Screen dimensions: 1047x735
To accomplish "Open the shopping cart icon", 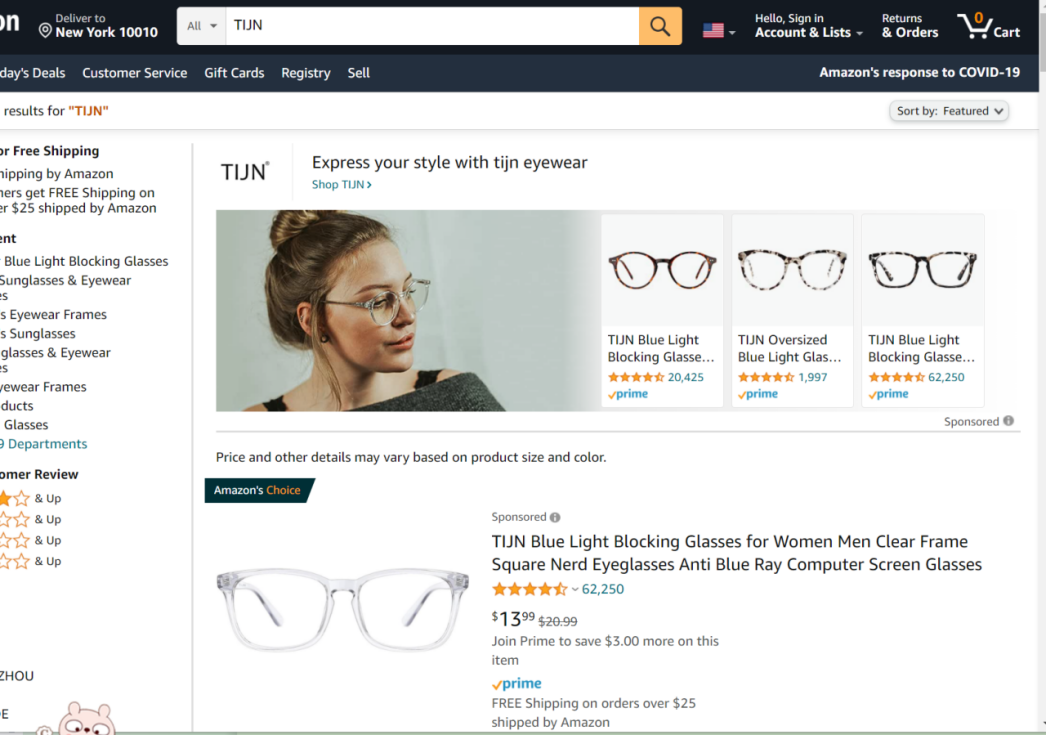I will [988, 26].
